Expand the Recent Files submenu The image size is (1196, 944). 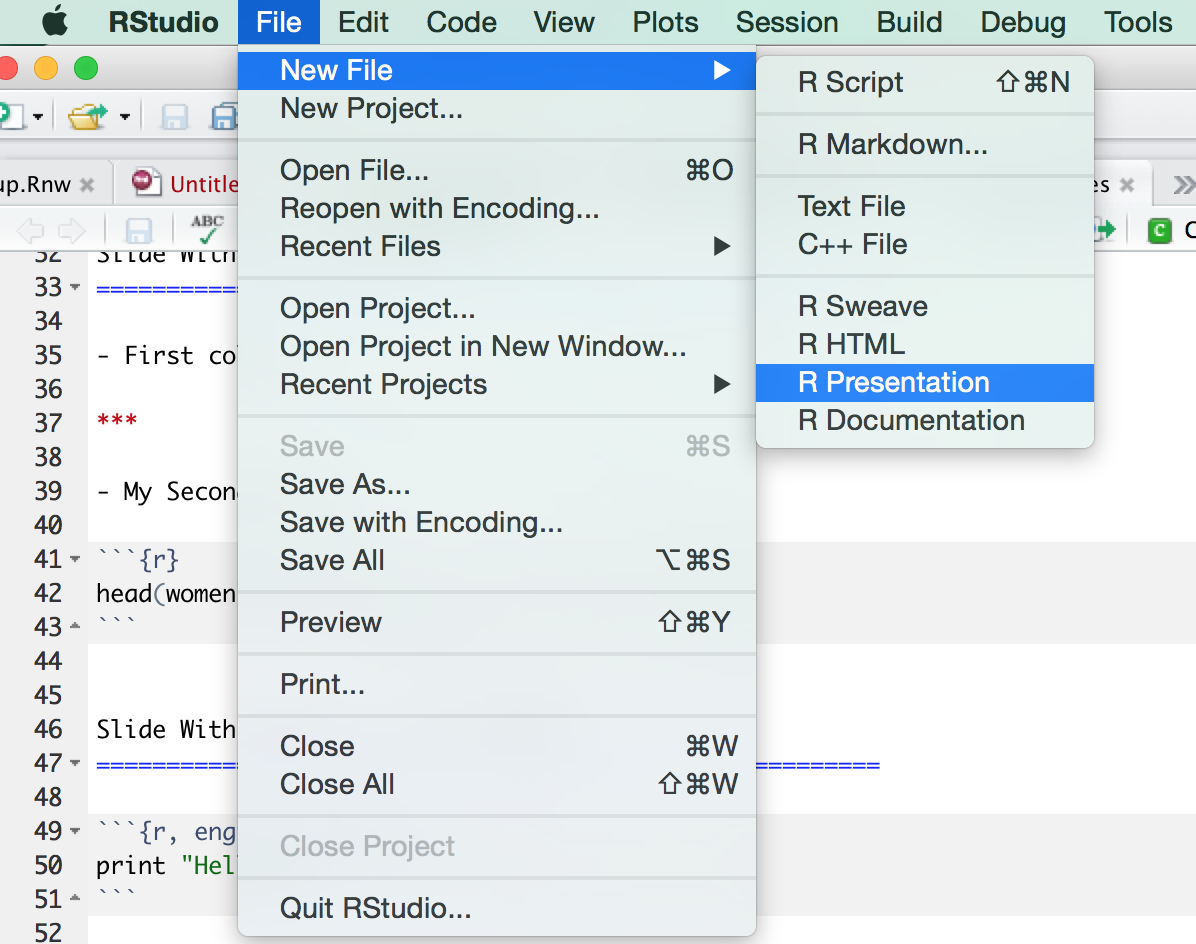pyautogui.click(x=497, y=246)
